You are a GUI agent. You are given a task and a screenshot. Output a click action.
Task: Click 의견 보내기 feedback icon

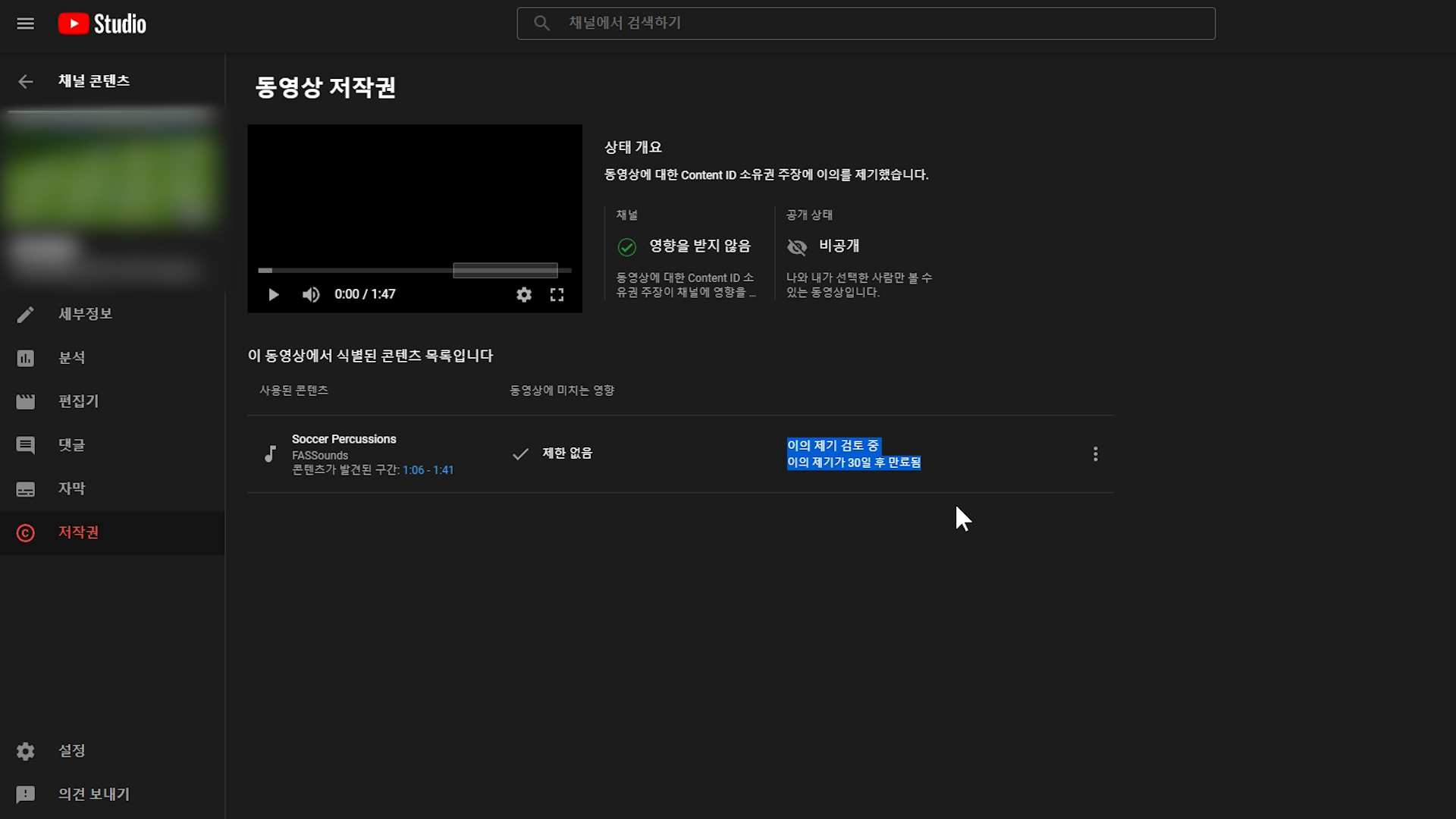click(x=26, y=794)
